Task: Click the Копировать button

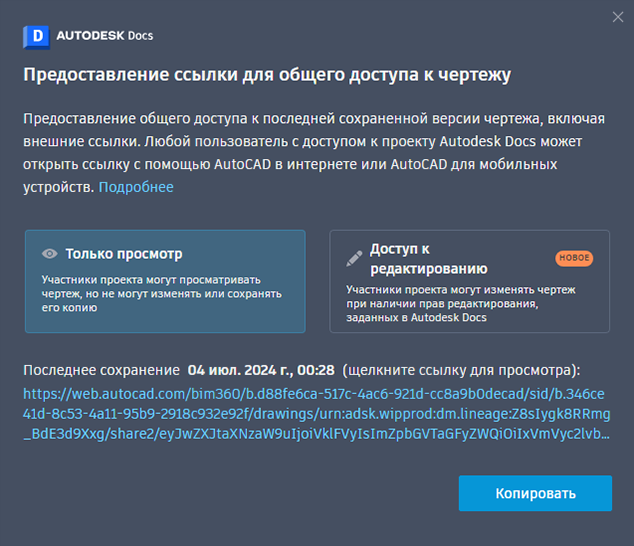Action: click(x=535, y=493)
